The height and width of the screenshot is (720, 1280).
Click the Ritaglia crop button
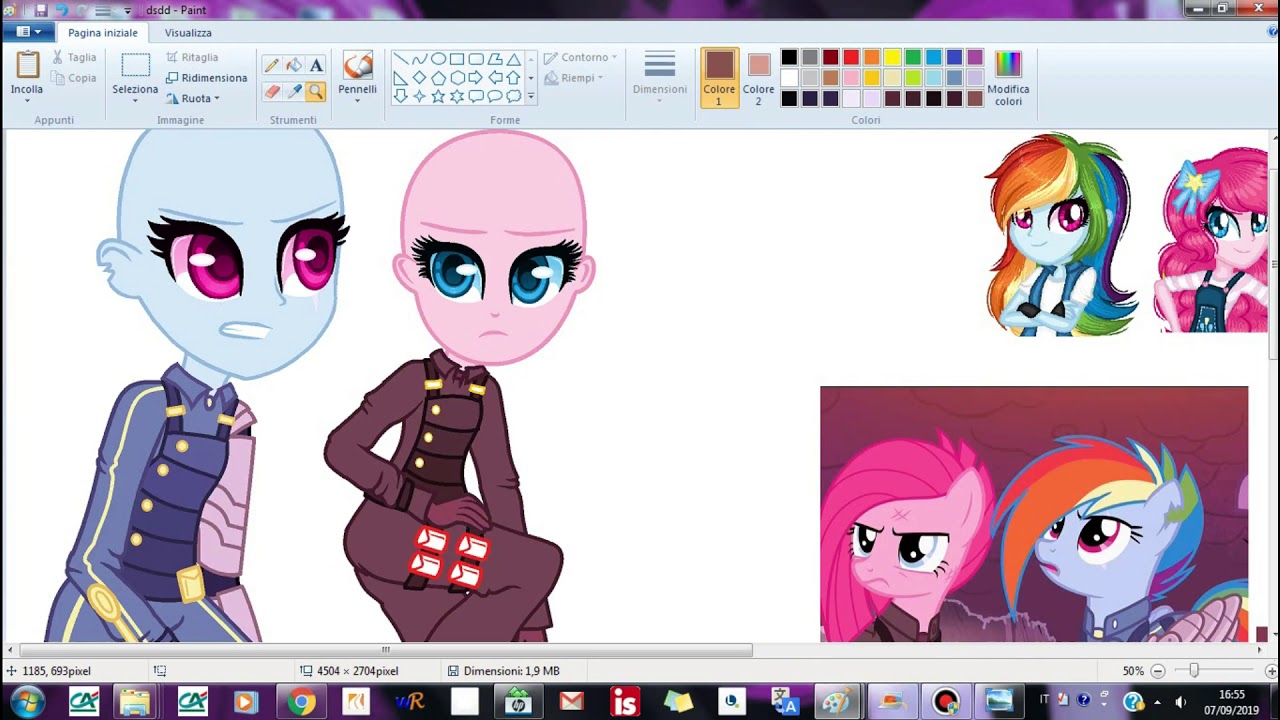(x=191, y=57)
